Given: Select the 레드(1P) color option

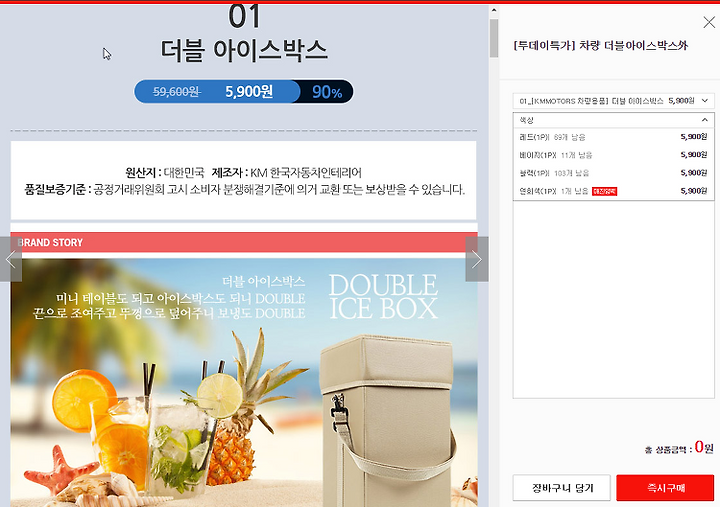Looking at the screenshot, I should click(613, 137).
